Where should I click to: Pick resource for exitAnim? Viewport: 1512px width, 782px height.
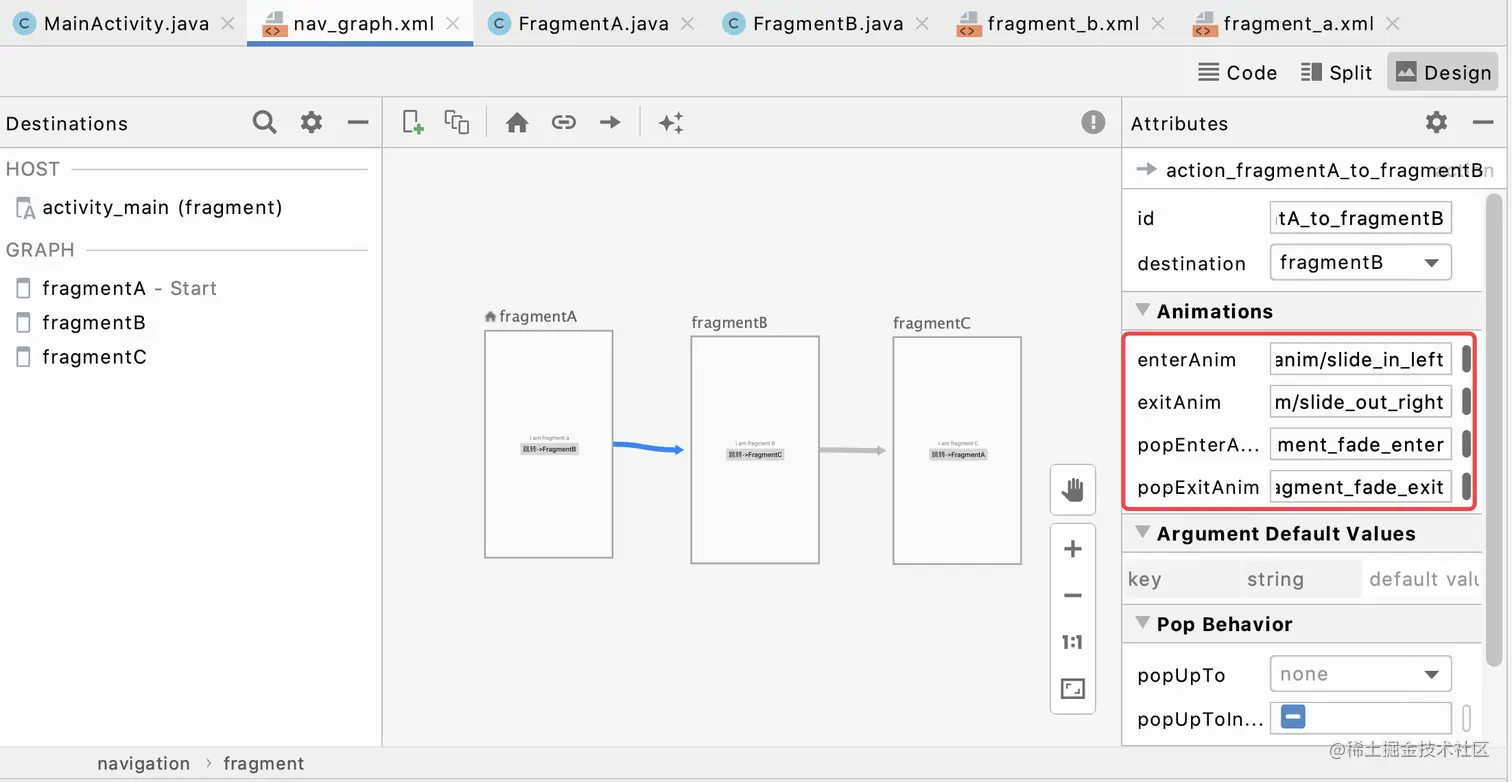click(x=1466, y=402)
